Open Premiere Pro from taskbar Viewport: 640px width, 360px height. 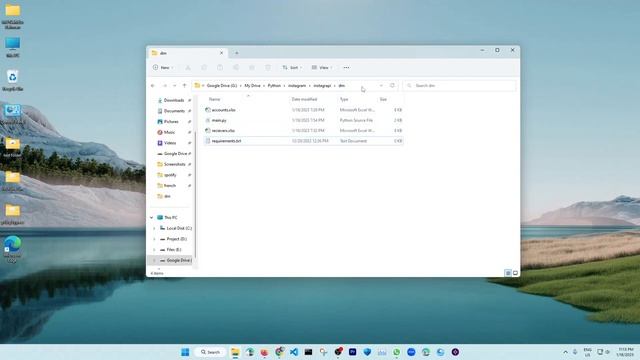pyautogui.click(x=353, y=352)
